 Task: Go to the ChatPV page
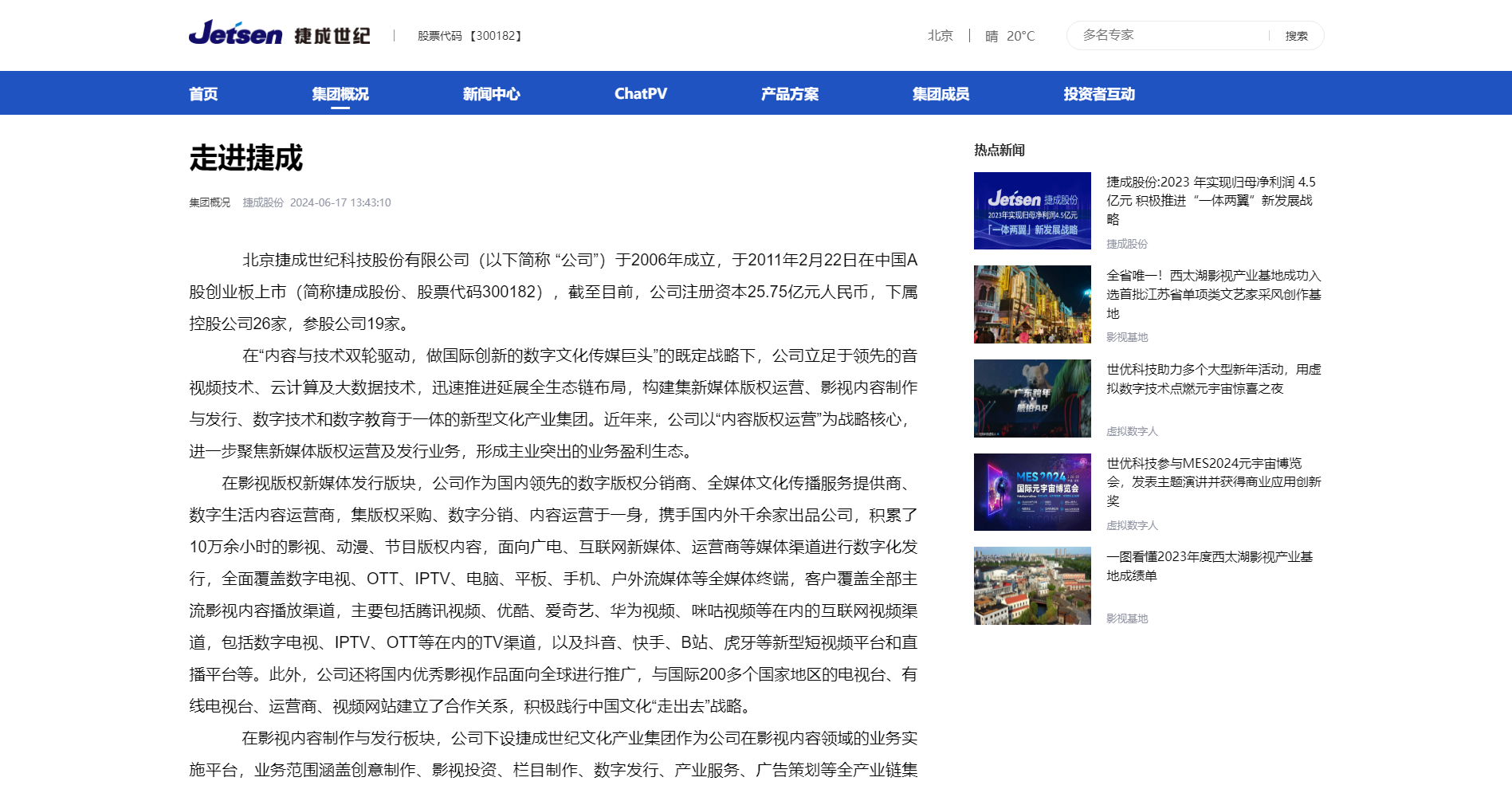pos(640,94)
